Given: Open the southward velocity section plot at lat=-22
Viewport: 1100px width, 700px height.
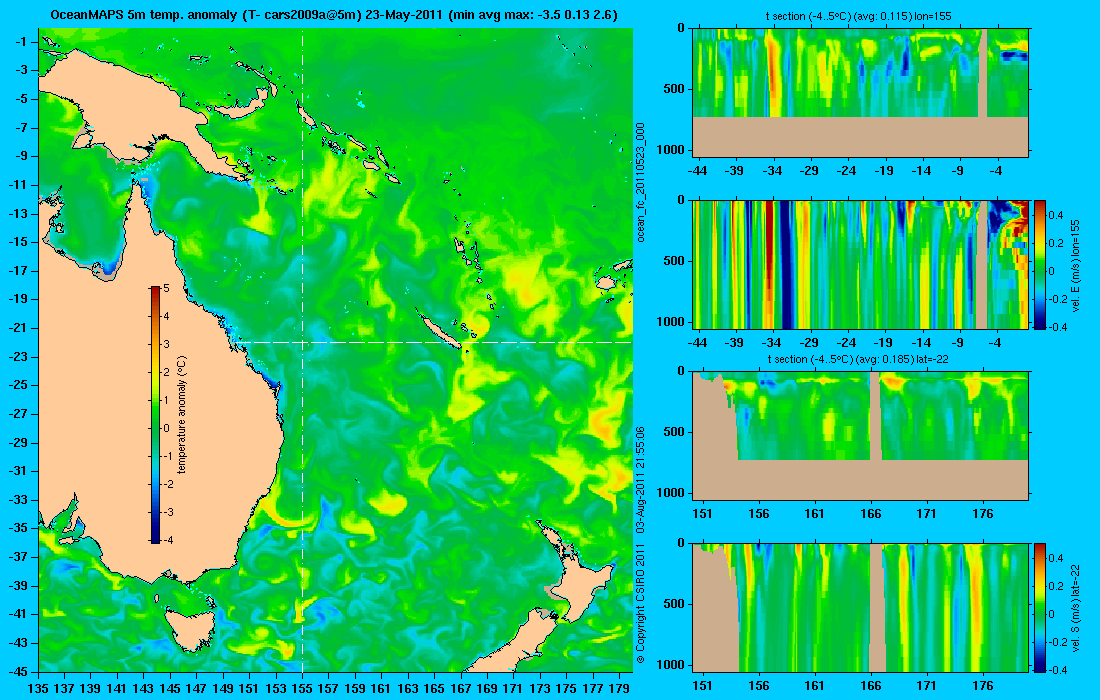Looking at the screenshot, I should click(861, 607).
